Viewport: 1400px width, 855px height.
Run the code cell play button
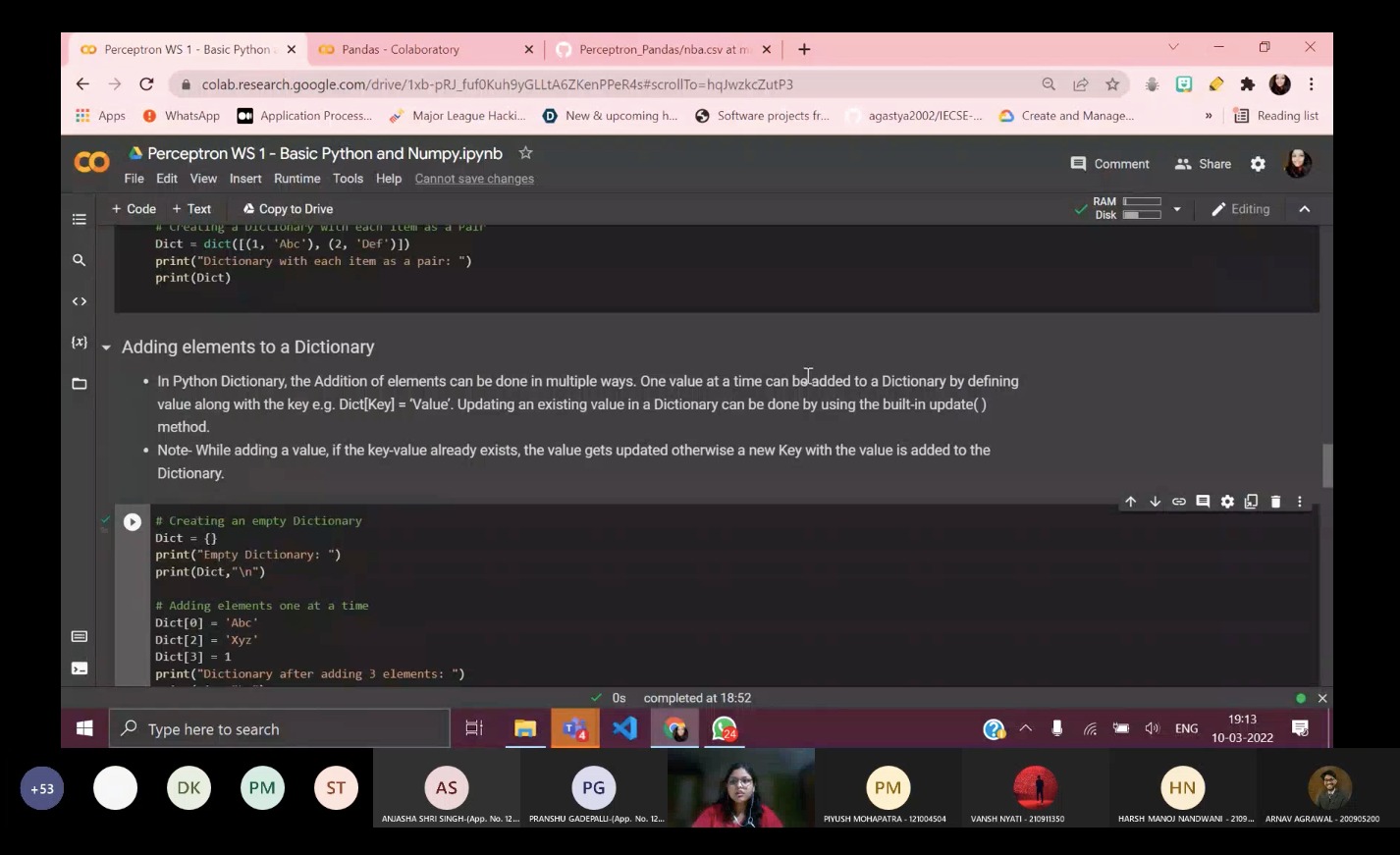pos(133,522)
